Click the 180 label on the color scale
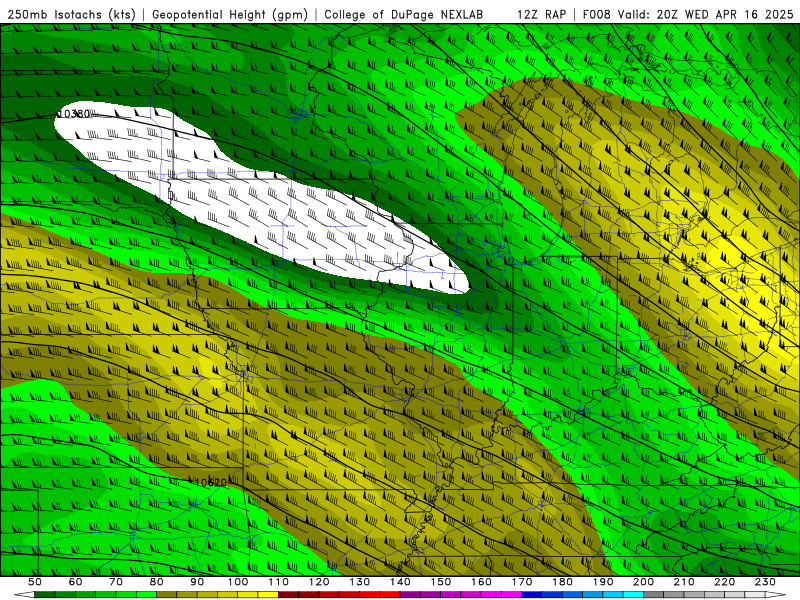This screenshot has height=600, width=800. pos(562,582)
